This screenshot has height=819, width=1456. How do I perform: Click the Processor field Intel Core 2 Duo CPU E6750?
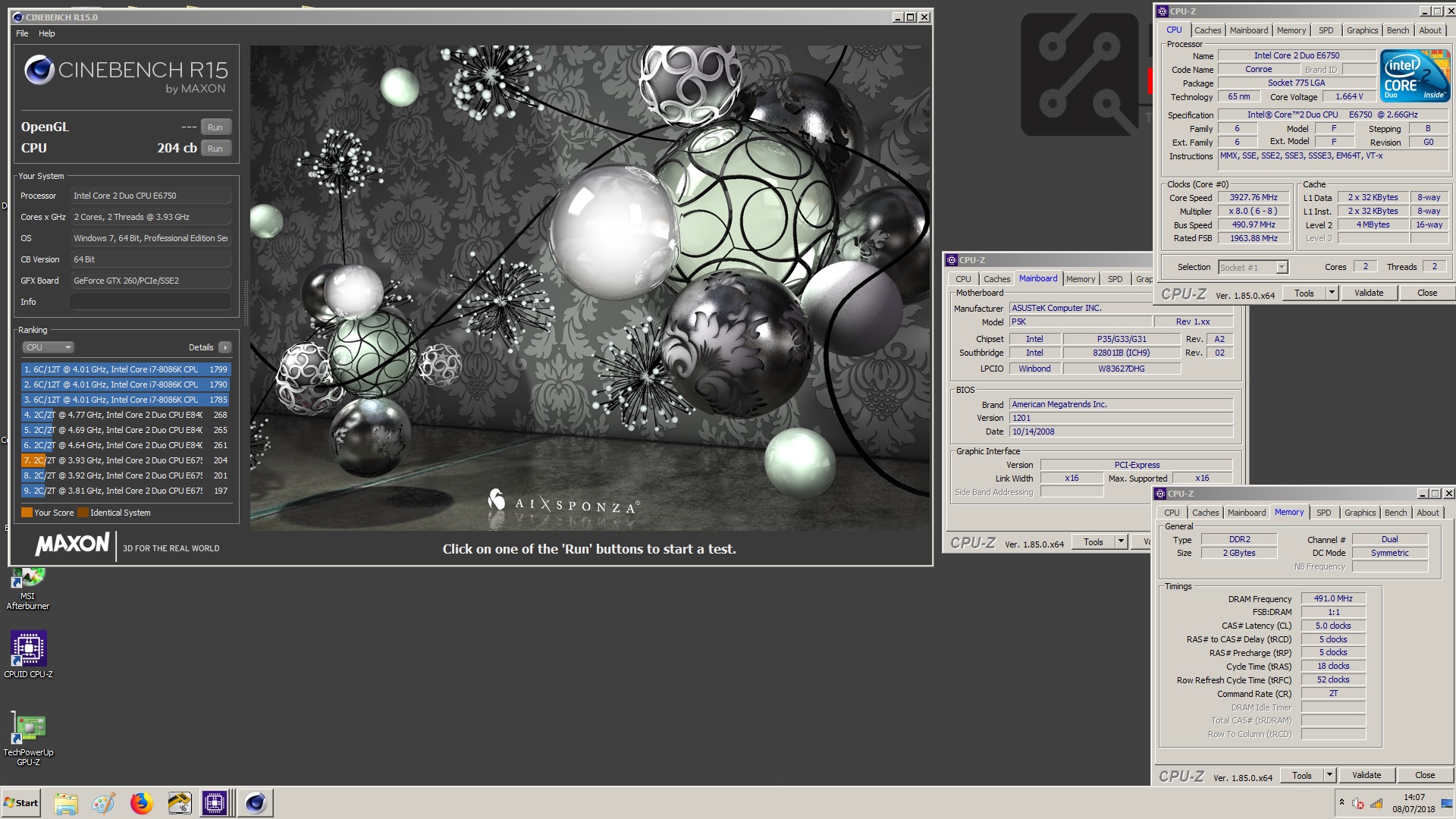click(x=151, y=196)
